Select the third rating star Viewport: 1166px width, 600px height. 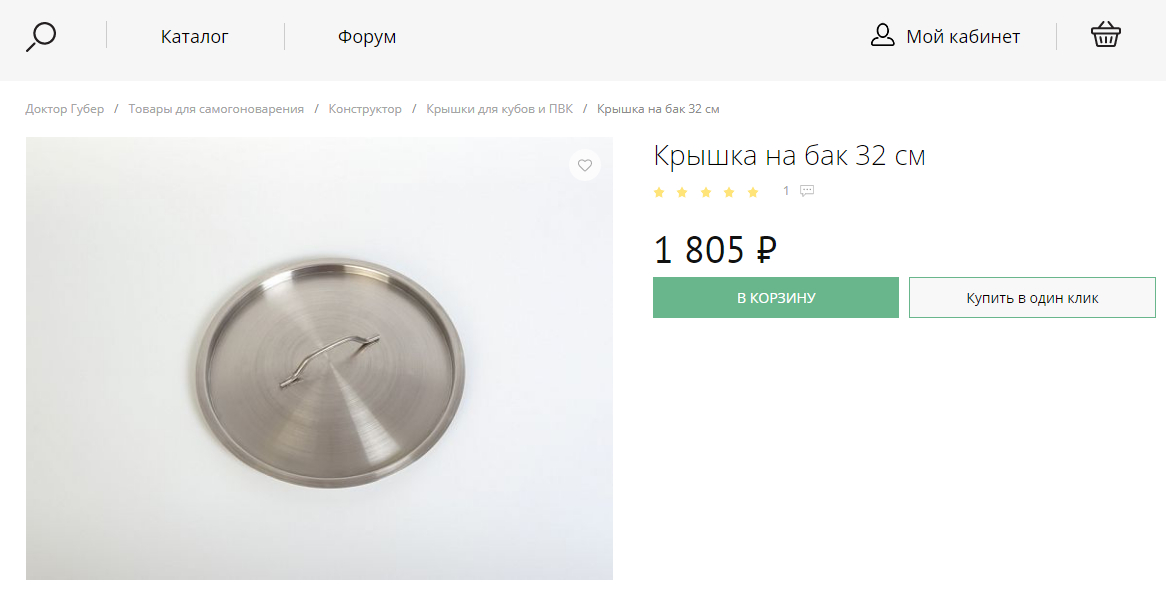pyautogui.click(x=706, y=193)
